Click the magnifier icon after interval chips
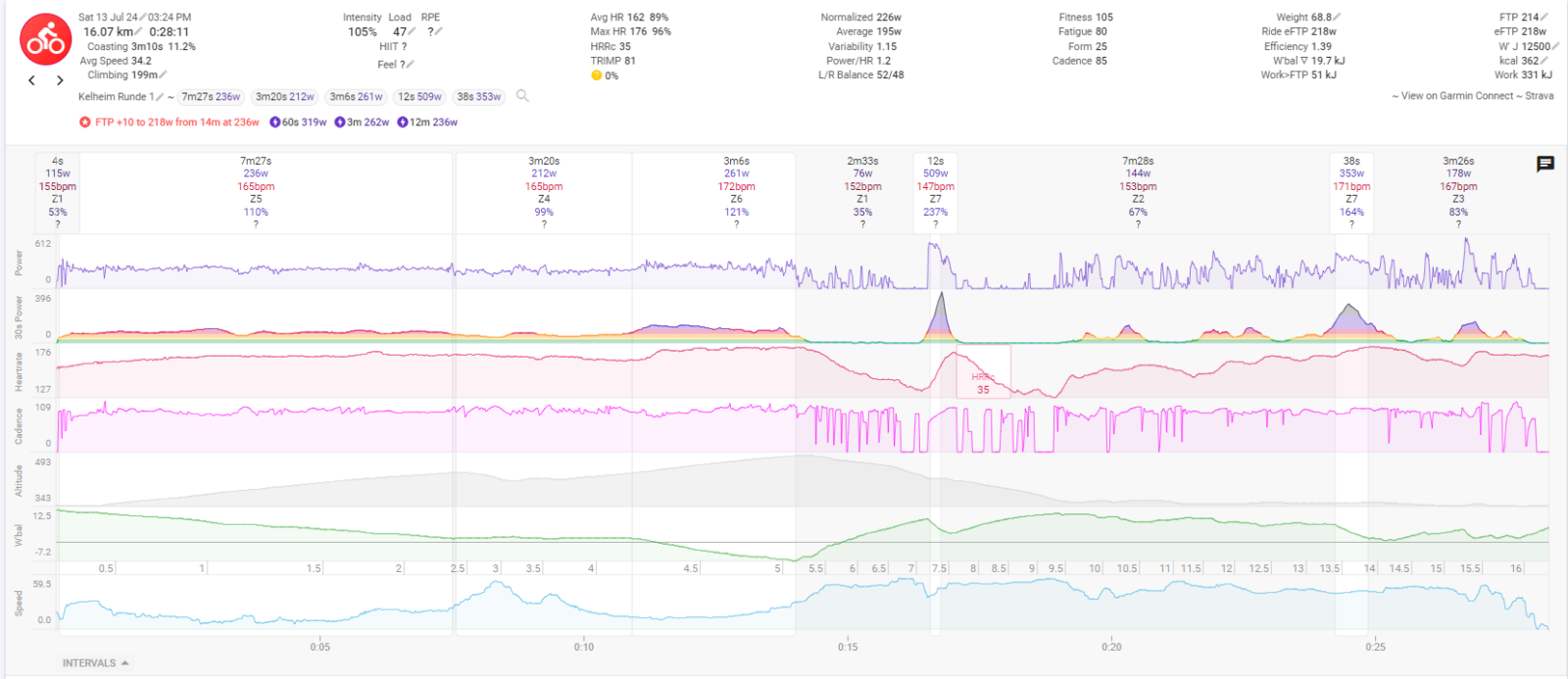The width and height of the screenshot is (1568, 679). [522, 96]
